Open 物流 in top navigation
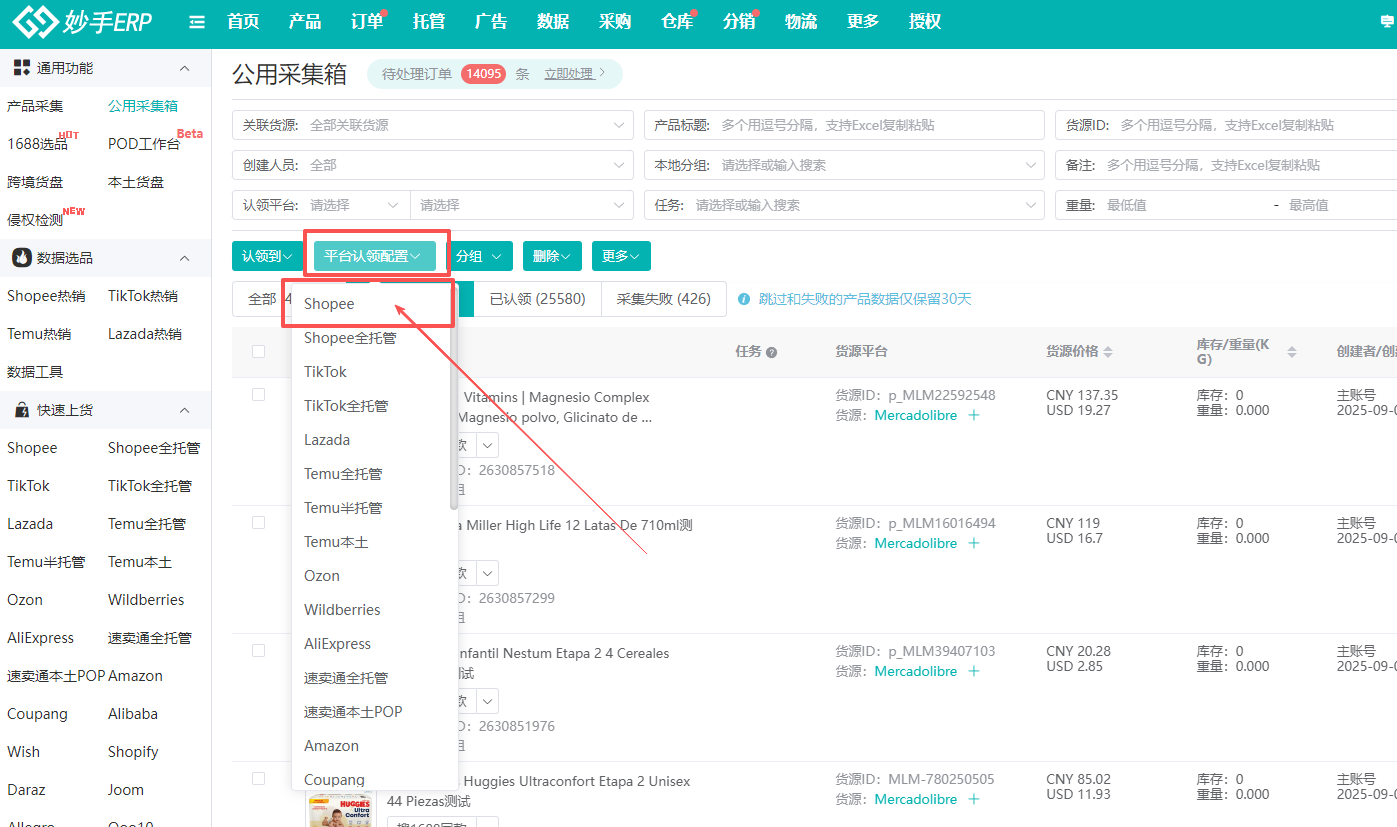The width and height of the screenshot is (1397, 827). [x=801, y=22]
